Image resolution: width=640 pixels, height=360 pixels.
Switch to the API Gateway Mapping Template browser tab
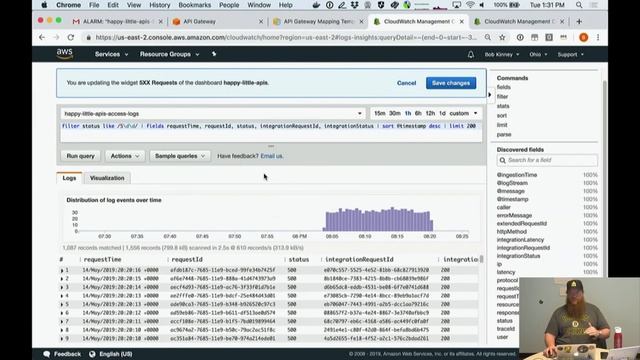tap(318, 21)
